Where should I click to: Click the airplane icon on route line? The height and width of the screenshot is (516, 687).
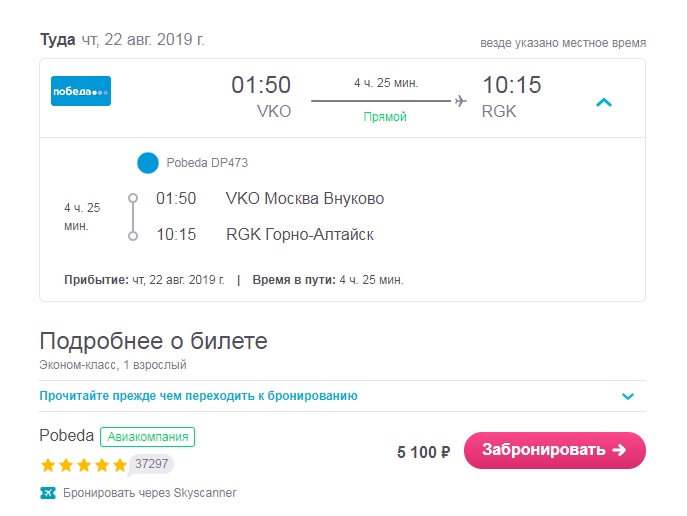click(x=460, y=101)
